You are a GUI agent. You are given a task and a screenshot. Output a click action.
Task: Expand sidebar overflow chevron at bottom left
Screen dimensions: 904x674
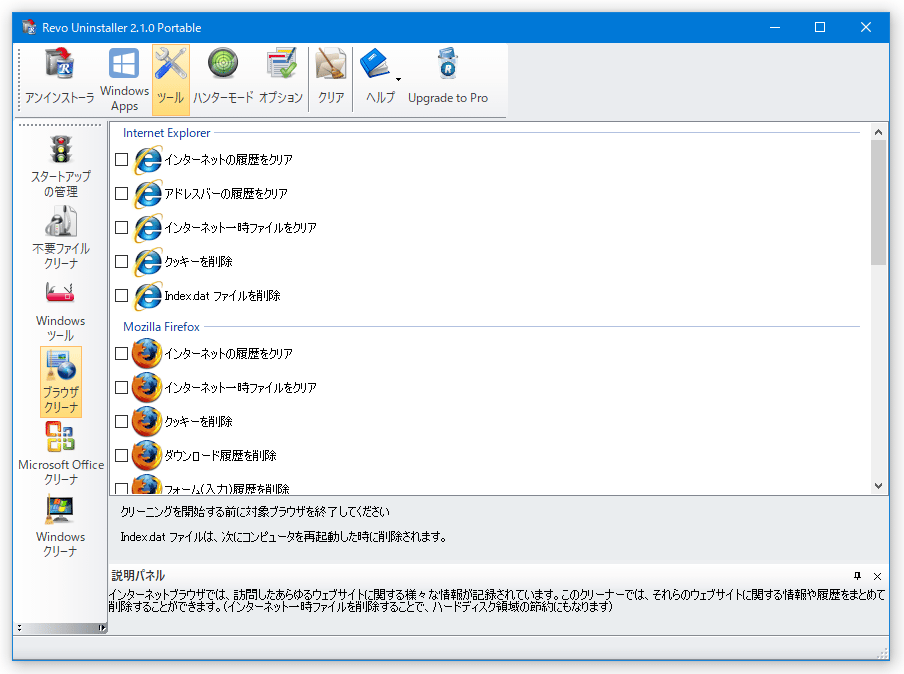click(x=20, y=628)
